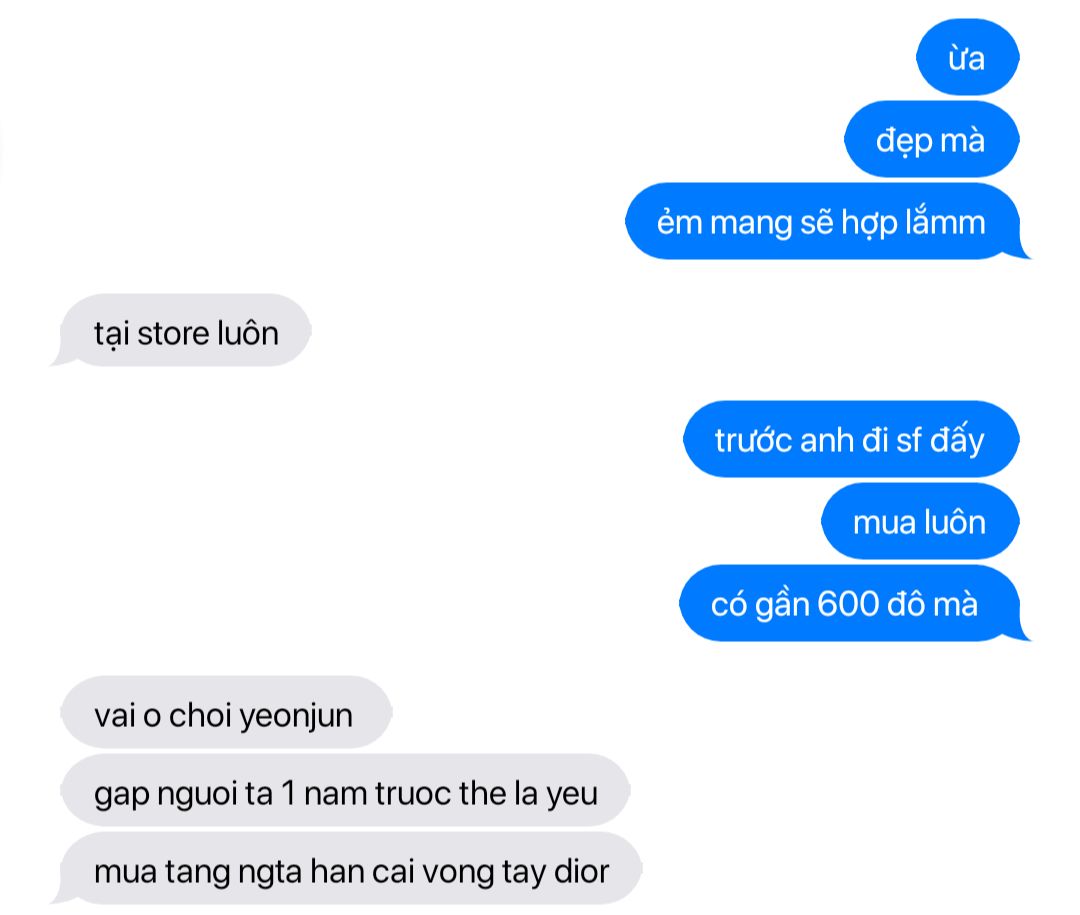Click the word 'hợp' in blue message

(869, 225)
